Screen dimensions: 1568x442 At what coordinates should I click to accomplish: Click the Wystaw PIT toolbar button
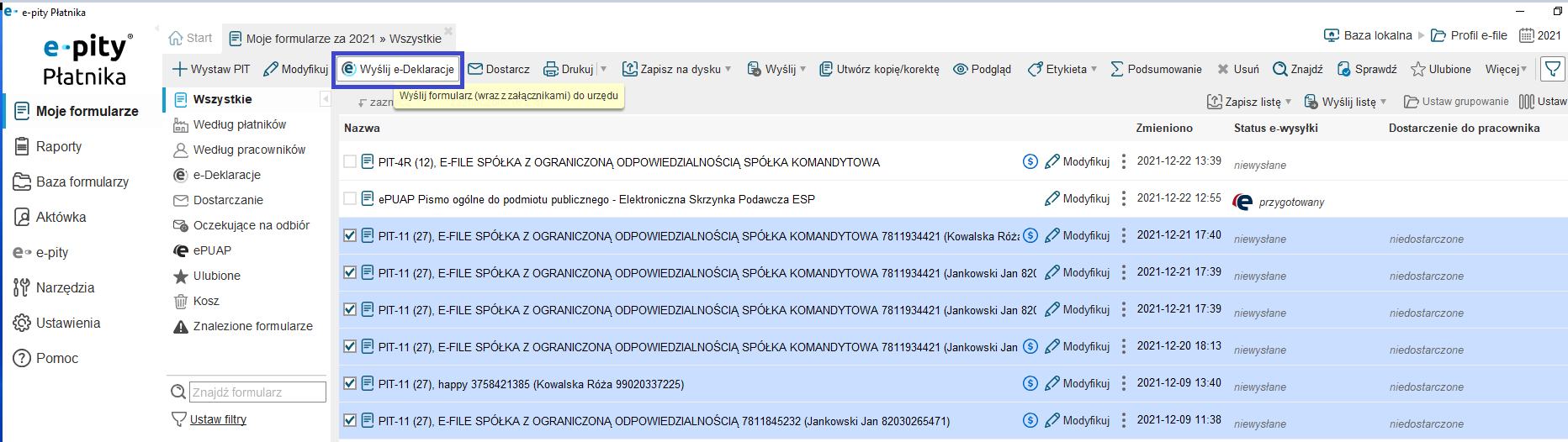point(211,69)
